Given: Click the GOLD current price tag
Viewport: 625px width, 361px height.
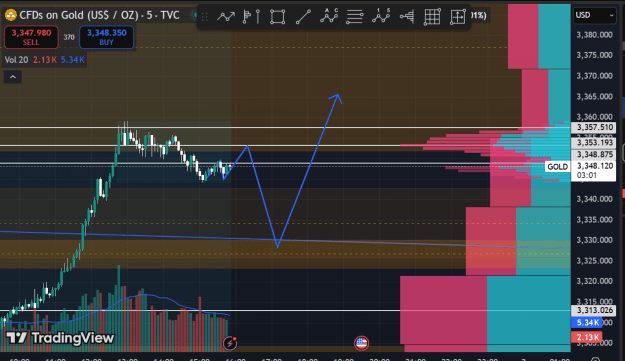Looking at the screenshot, I should pyautogui.click(x=557, y=167).
